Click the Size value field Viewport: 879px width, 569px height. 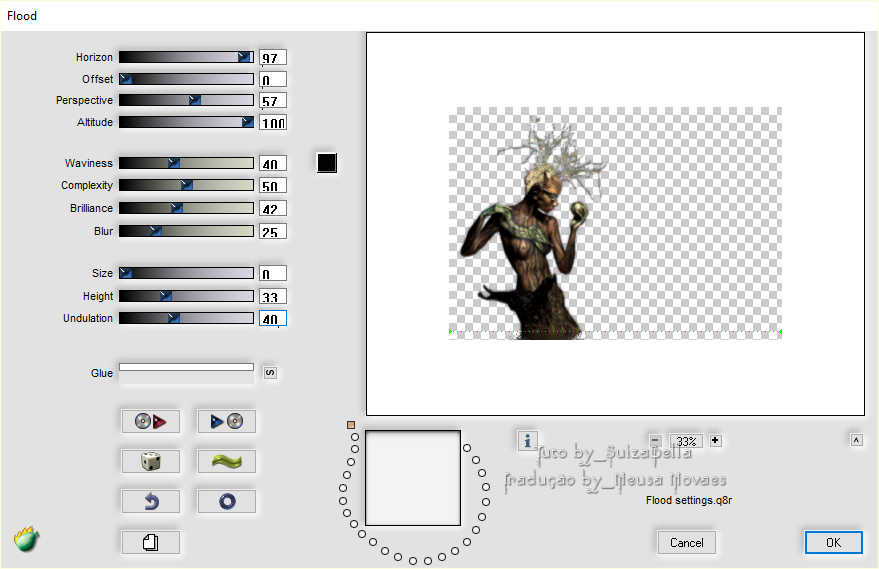pyautogui.click(x=273, y=273)
